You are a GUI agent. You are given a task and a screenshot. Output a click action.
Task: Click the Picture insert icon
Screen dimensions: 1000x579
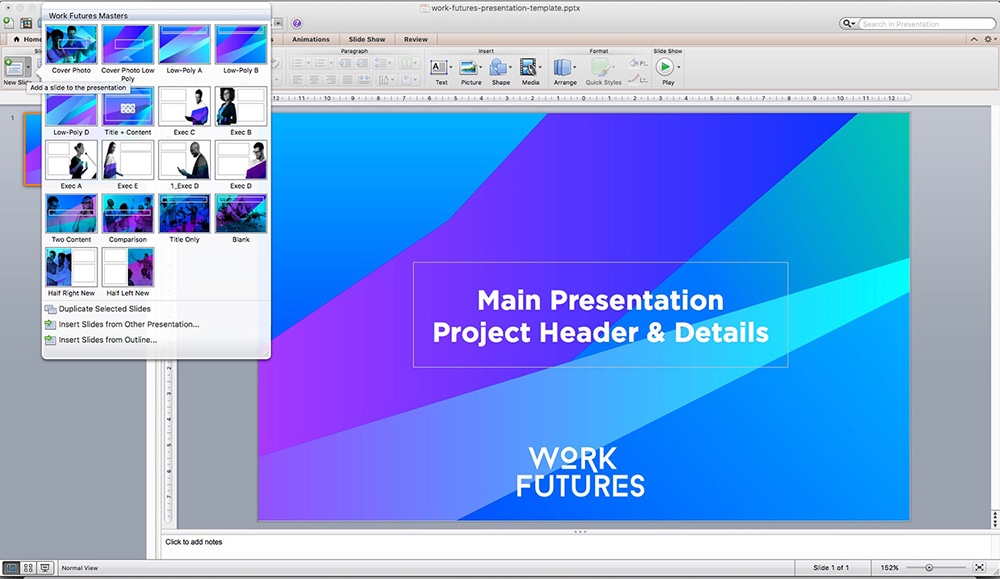[x=468, y=66]
